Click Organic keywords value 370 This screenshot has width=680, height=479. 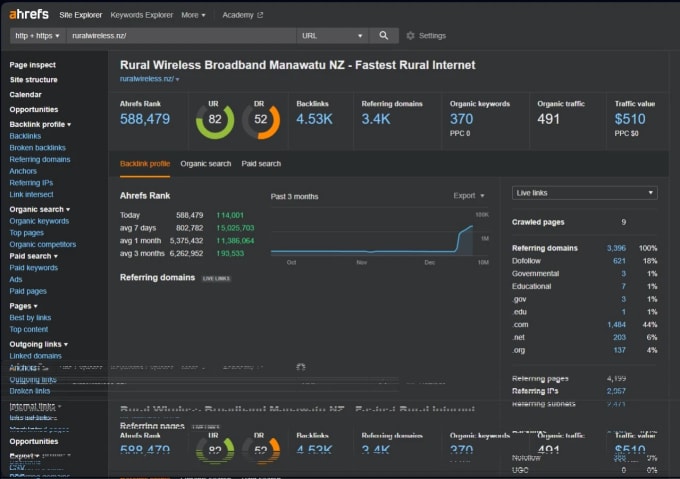pyautogui.click(x=461, y=119)
